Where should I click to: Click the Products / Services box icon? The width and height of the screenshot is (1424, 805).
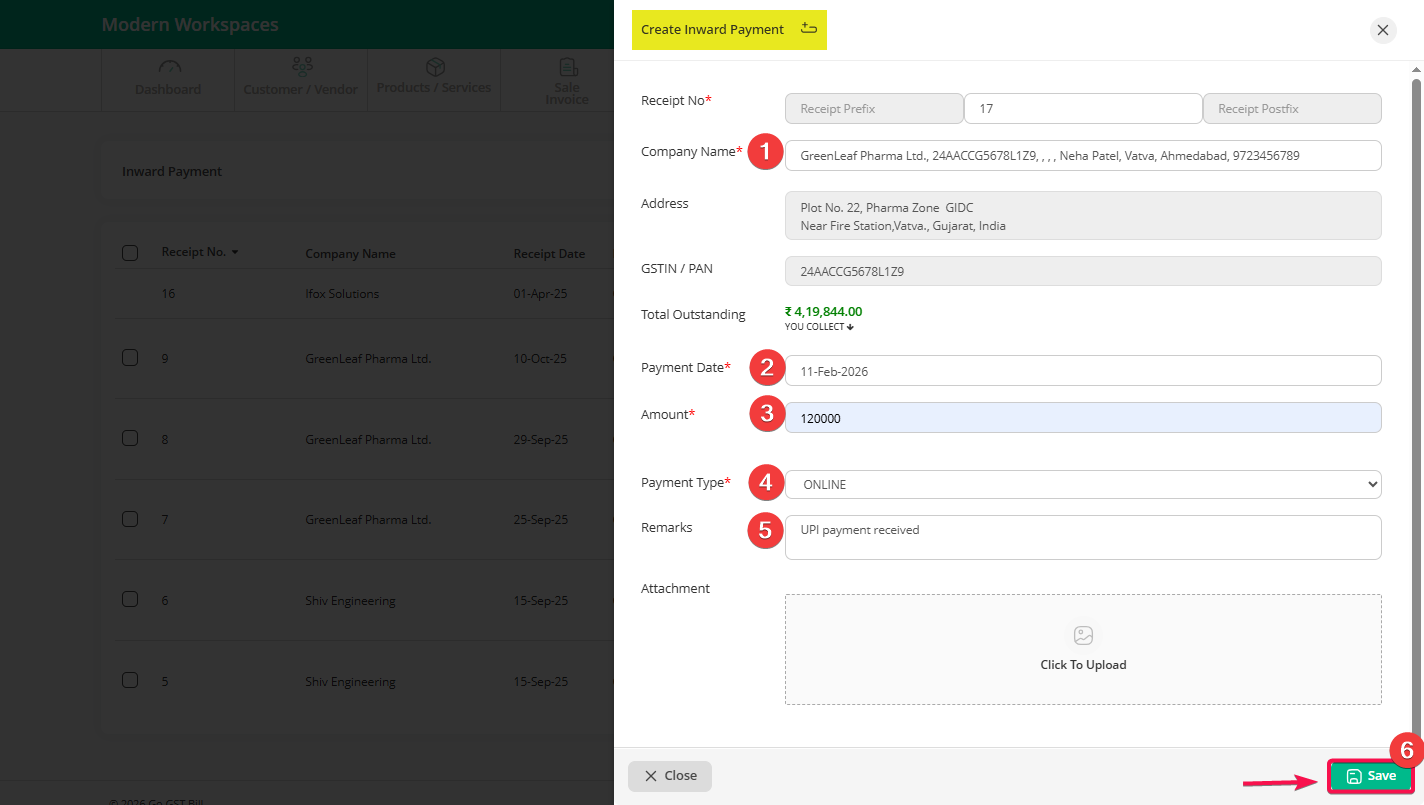point(435,67)
